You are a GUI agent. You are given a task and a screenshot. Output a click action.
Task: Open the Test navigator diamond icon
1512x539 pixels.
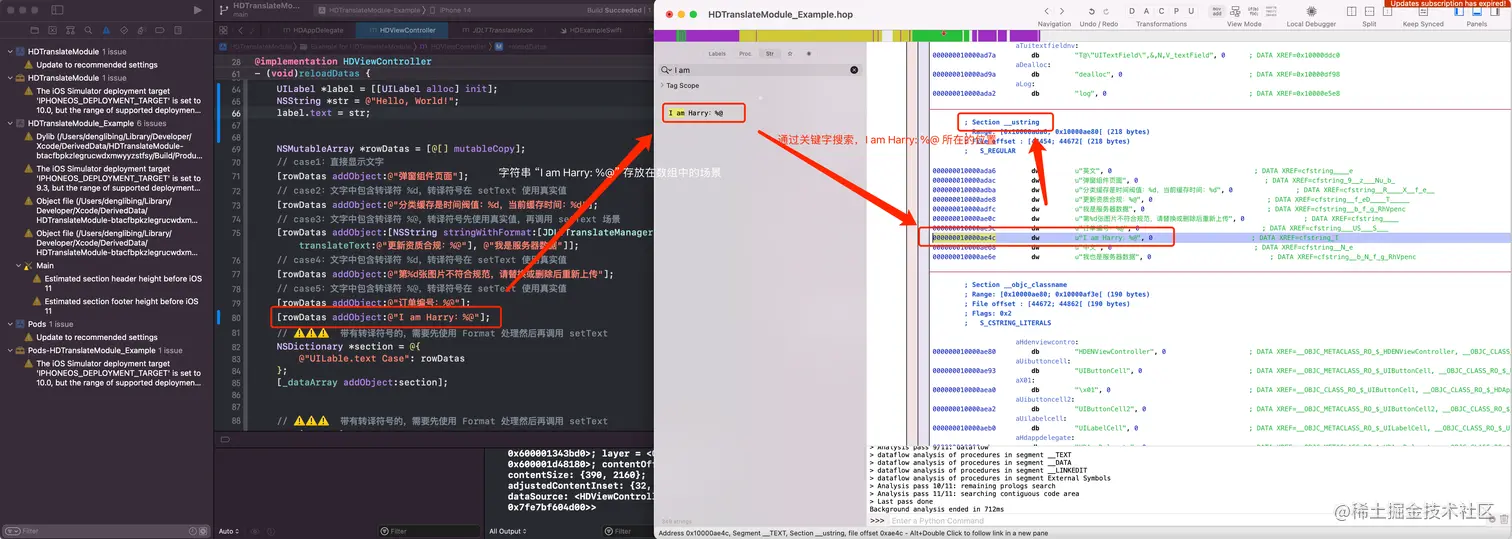[125, 31]
